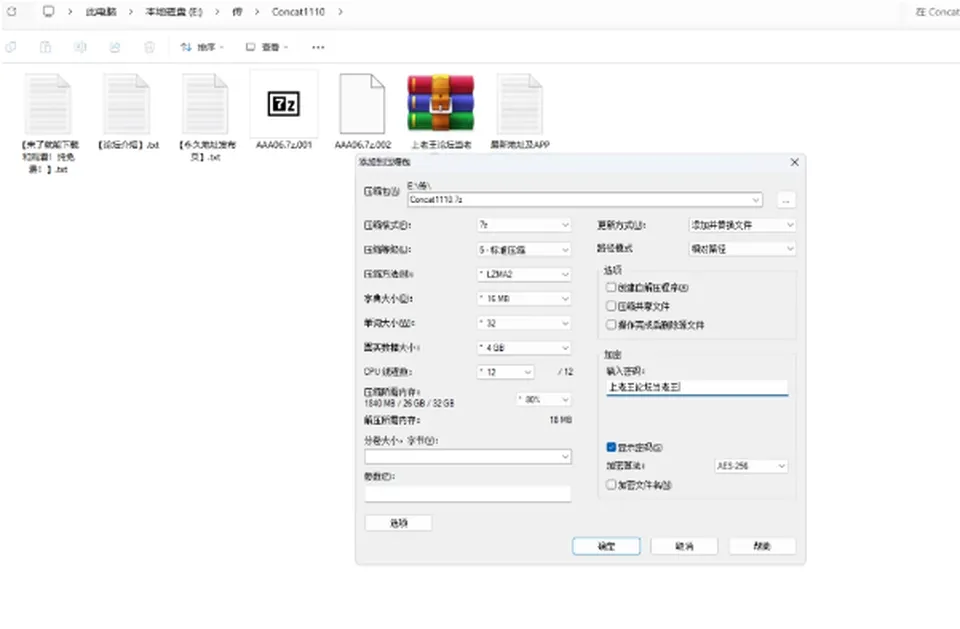Click the Help button in the archive dialog
The height and width of the screenshot is (629, 960).
pyautogui.click(x=762, y=546)
